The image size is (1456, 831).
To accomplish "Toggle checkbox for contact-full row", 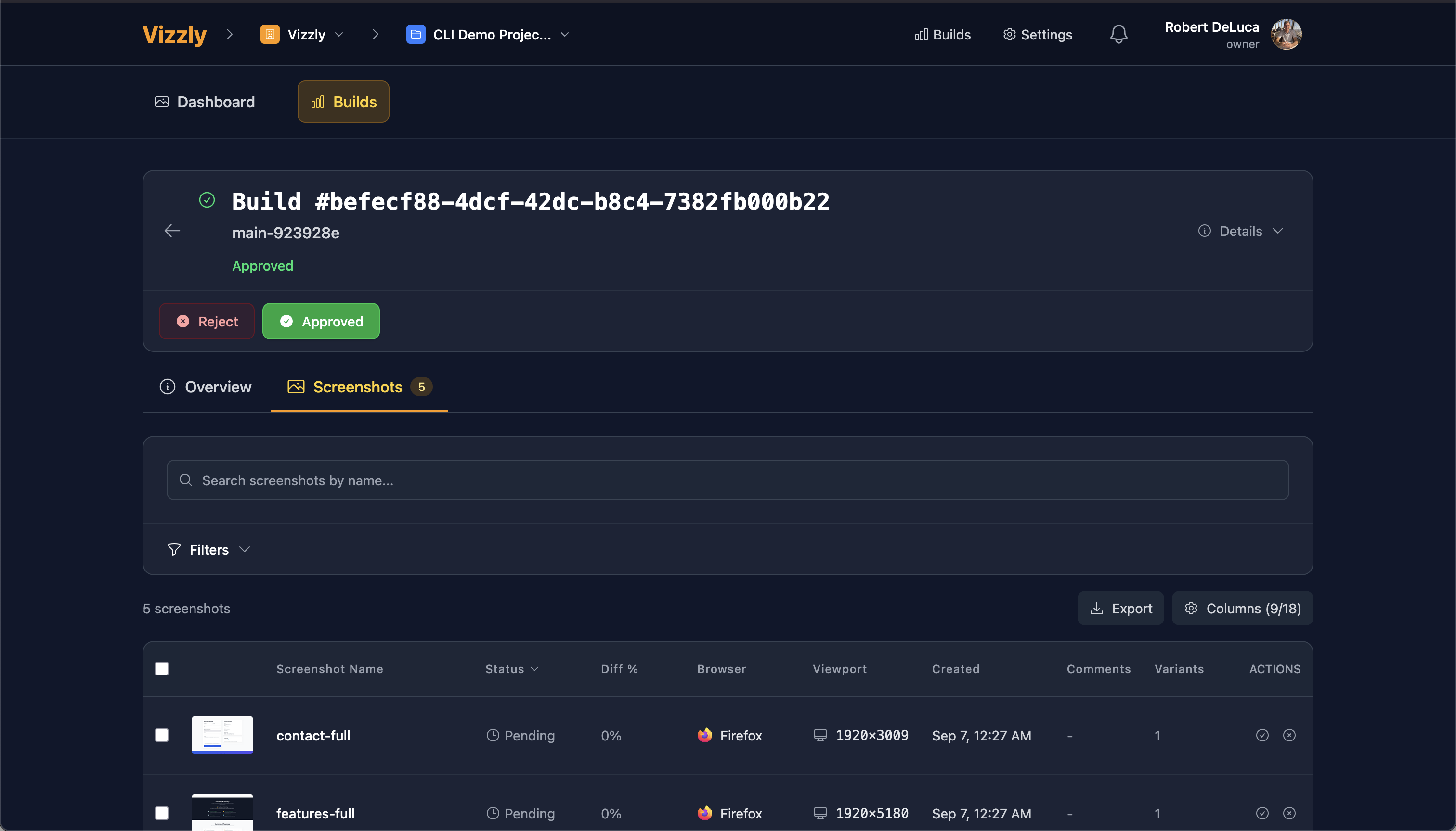I will pos(162,735).
